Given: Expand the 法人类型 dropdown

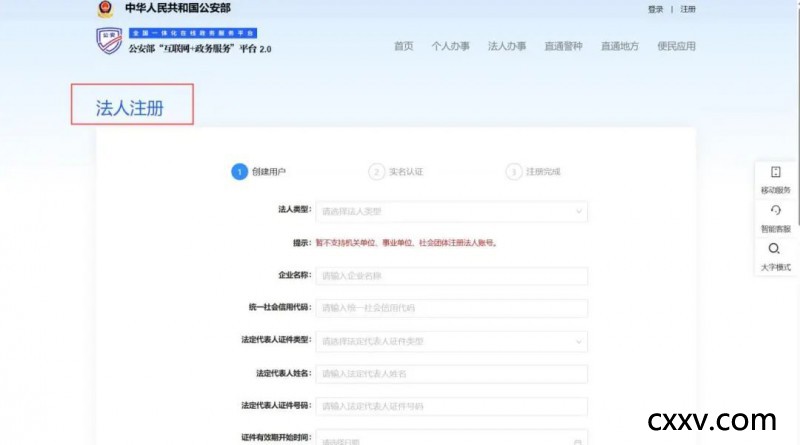Looking at the screenshot, I should click(x=578, y=211).
